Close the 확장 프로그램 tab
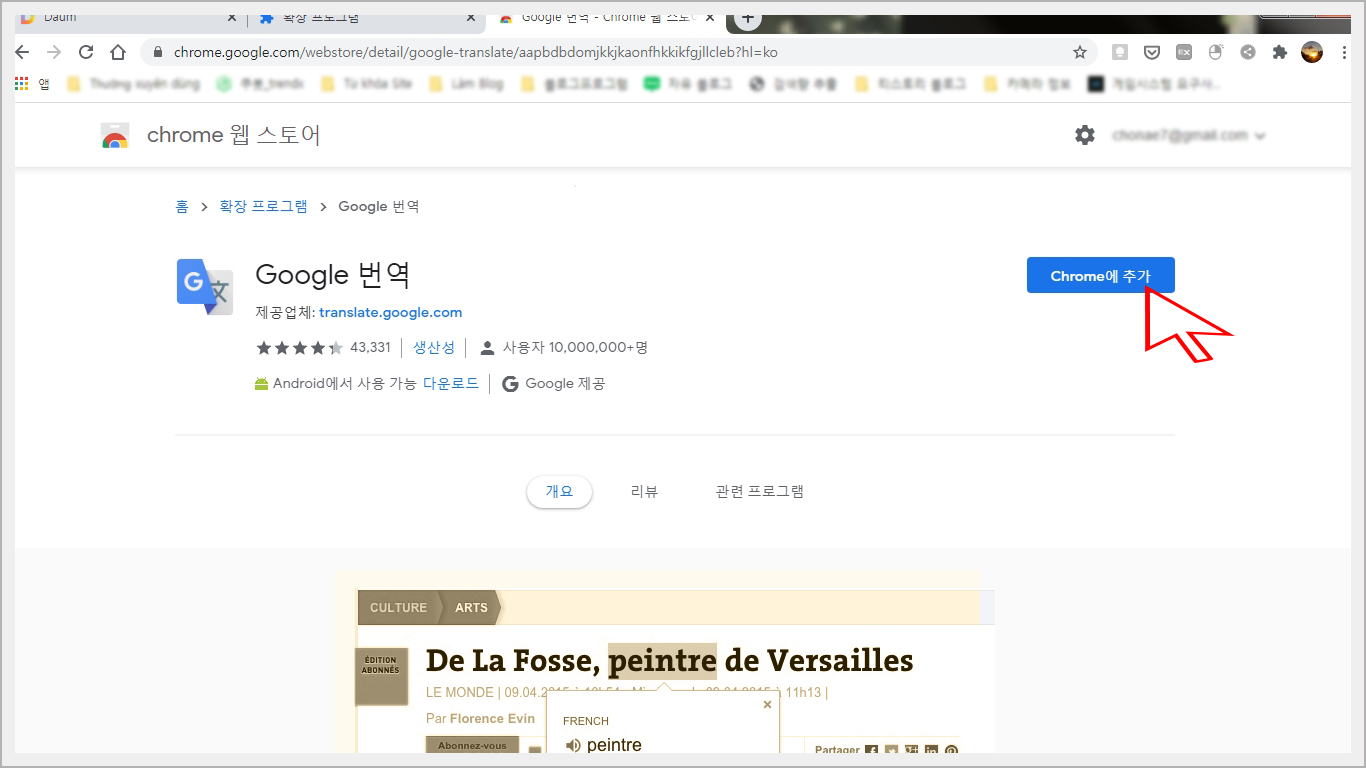Screen dimensions: 1366x768 469,18
